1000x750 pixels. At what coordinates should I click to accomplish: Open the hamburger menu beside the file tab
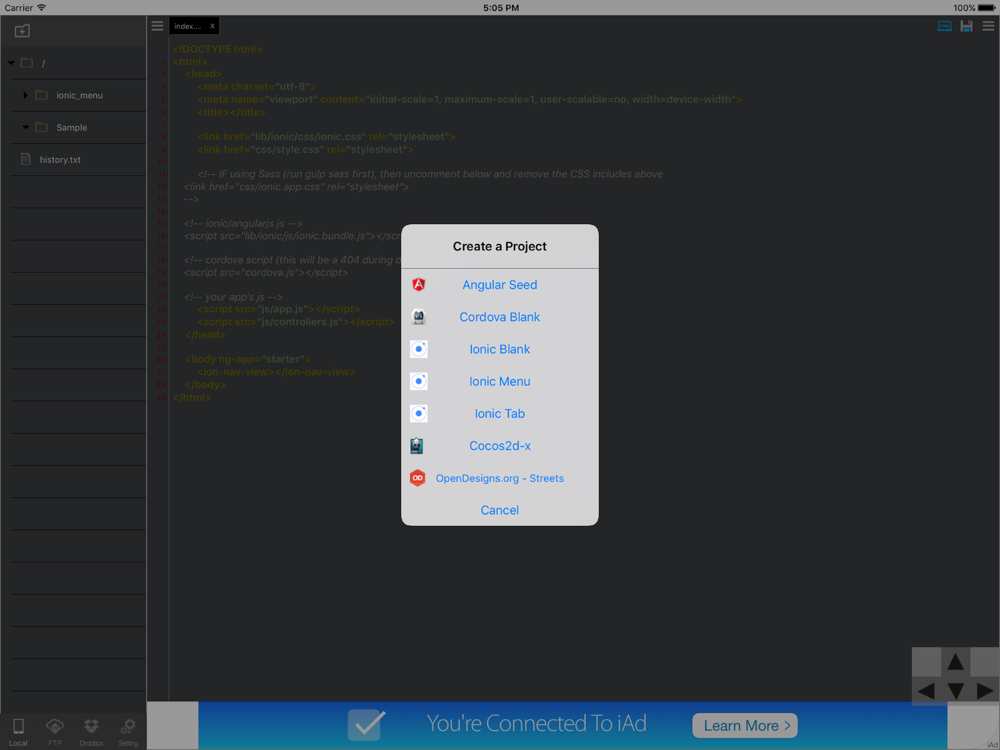[x=157, y=26]
